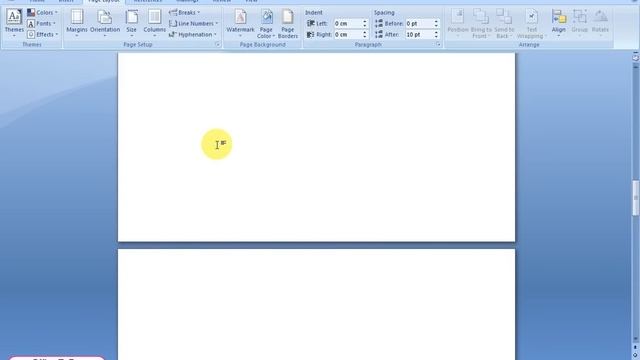Open the Align menu
The width and height of the screenshot is (640, 360).
tap(558, 23)
